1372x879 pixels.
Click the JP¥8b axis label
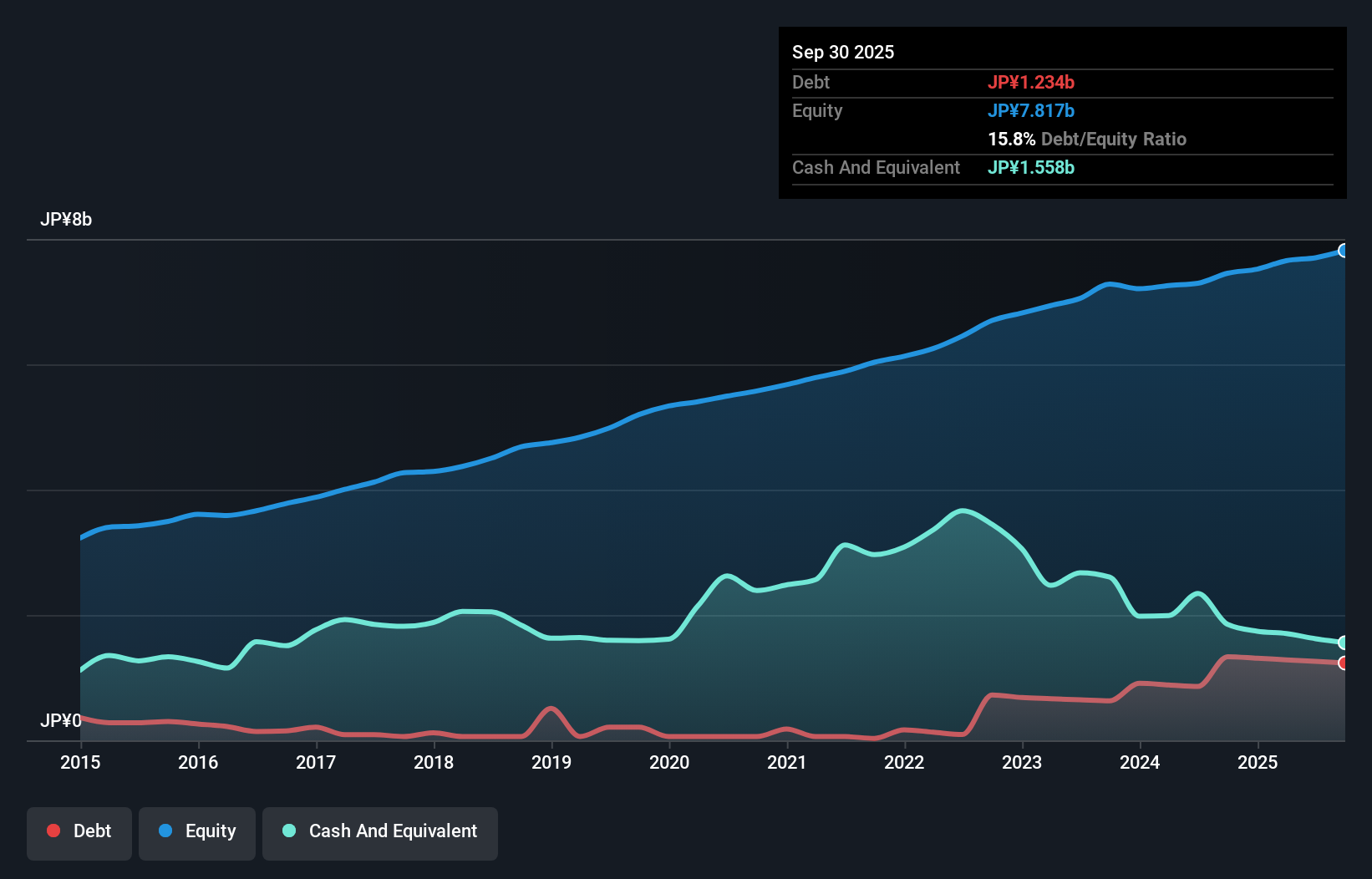(67, 220)
